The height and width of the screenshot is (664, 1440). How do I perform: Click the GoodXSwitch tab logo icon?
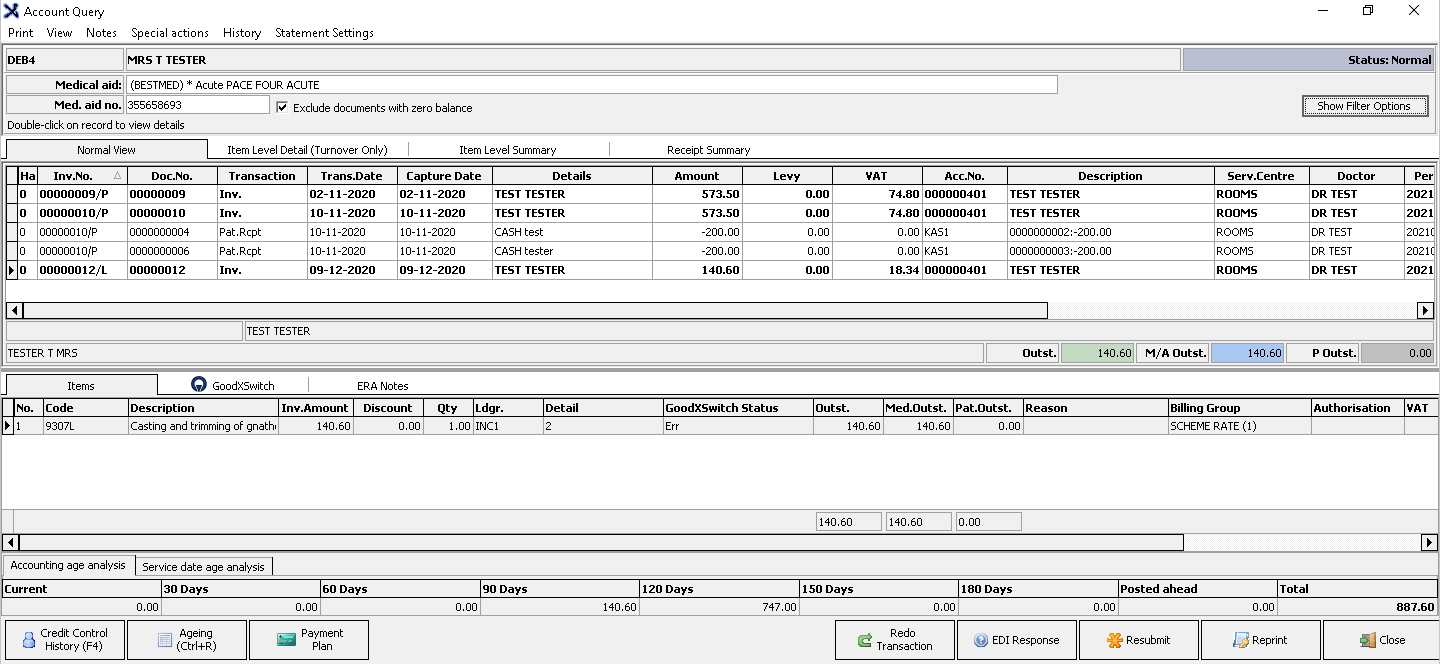pos(198,385)
